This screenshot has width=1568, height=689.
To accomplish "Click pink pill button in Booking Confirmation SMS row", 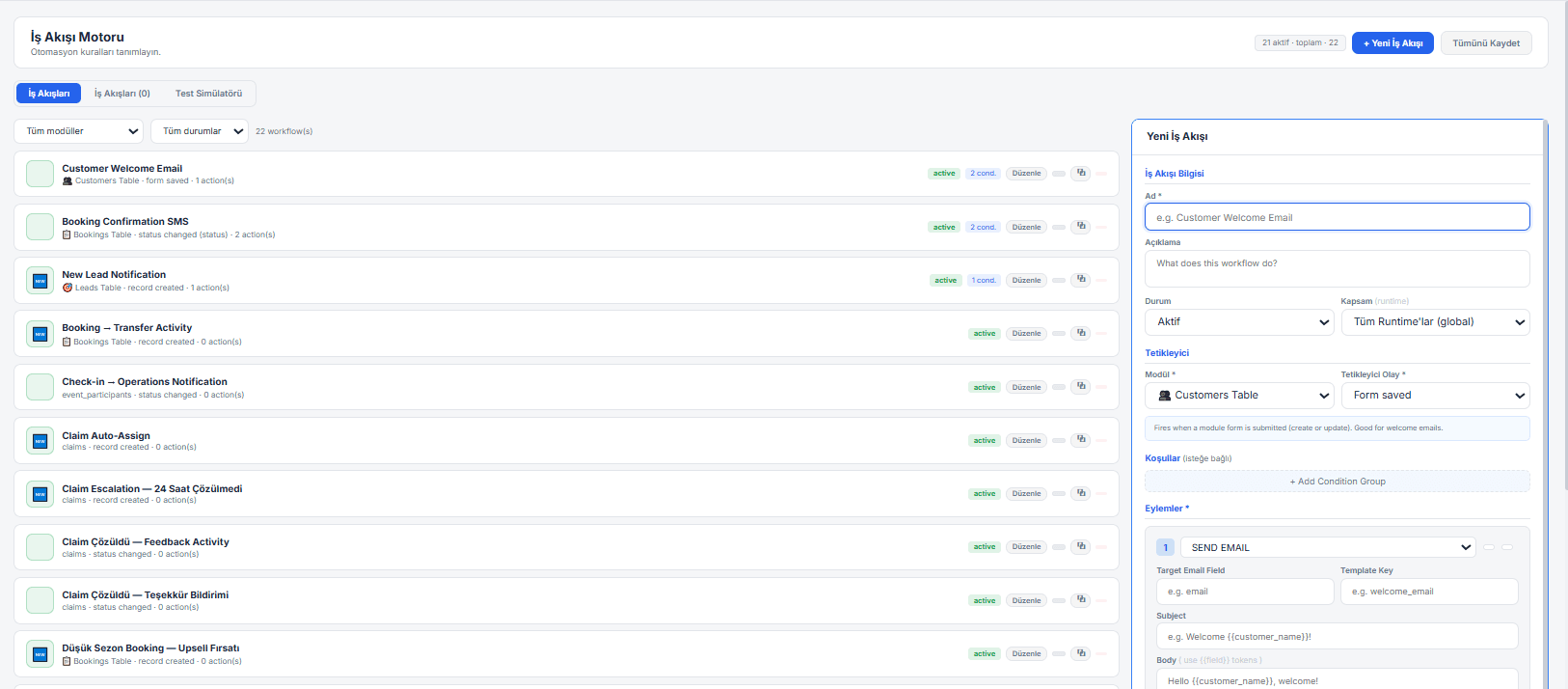I will coord(1101,227).
